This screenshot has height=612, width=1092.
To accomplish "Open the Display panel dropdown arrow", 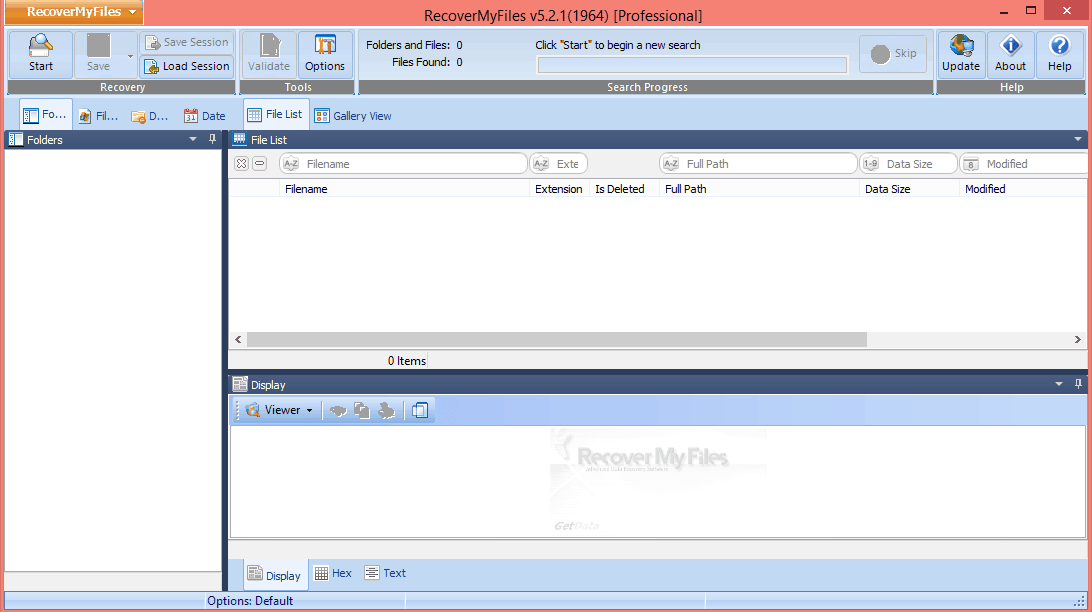I will 1059,384.
